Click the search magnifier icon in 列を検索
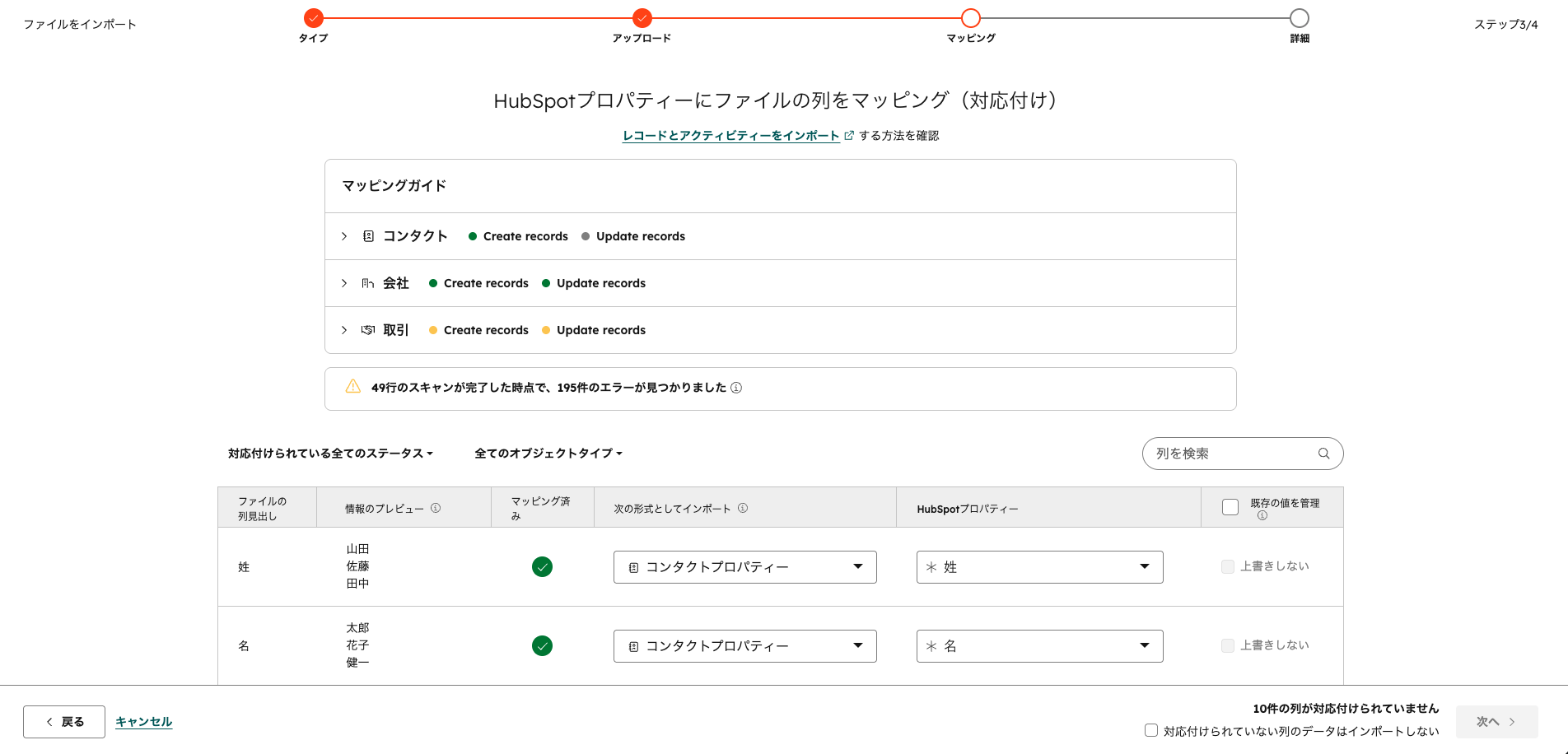Image resolution: width=1568 pixels, height=754 pixels. (x=1323, y=454)
